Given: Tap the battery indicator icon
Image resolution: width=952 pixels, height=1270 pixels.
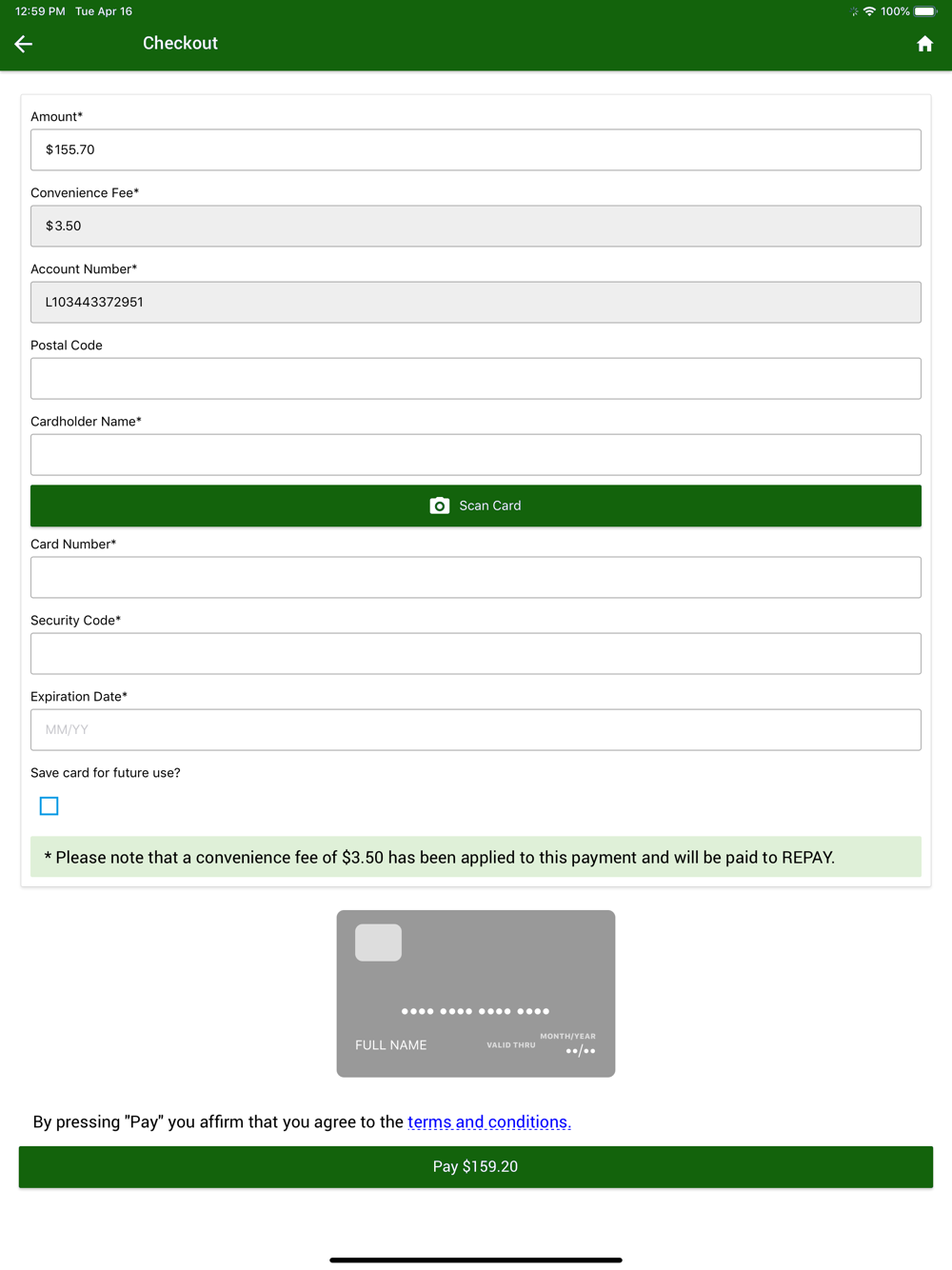Looking at the screenshot, I should (x=925, y=11).
